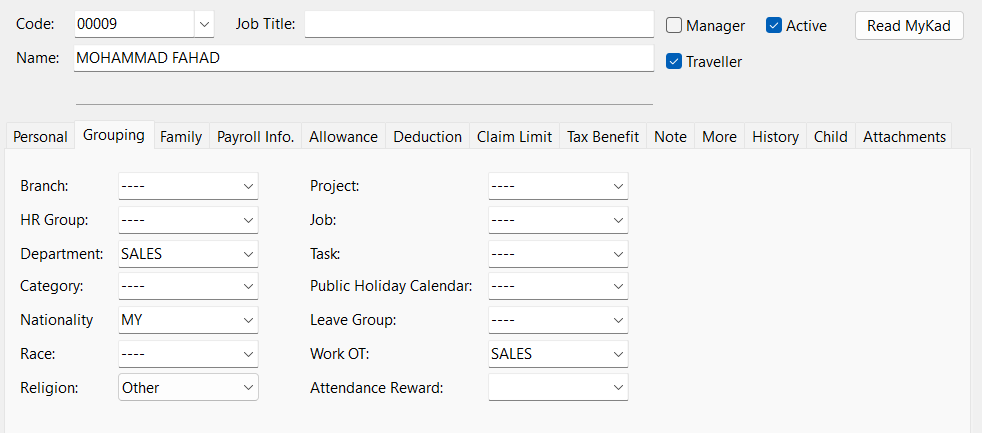The width and height of the screenshot is (983, 433).
Task: Select the Tax Benefit tab
Action: (603, 137)
